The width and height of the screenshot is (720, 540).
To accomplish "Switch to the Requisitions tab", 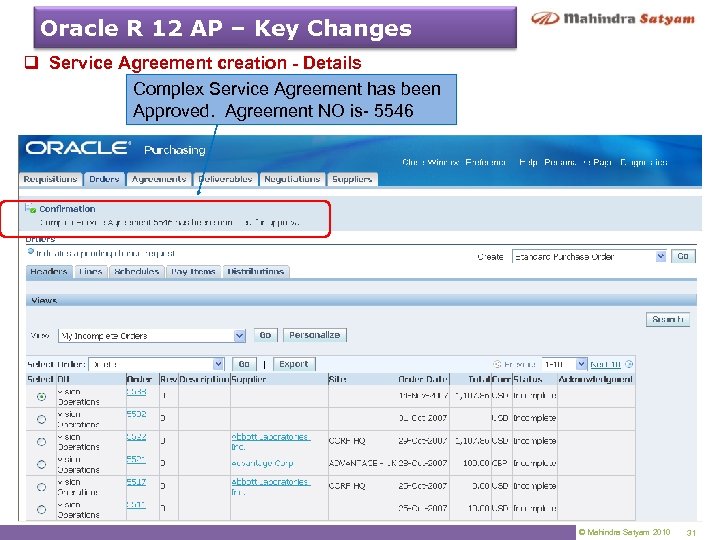I will click(51, 179).
